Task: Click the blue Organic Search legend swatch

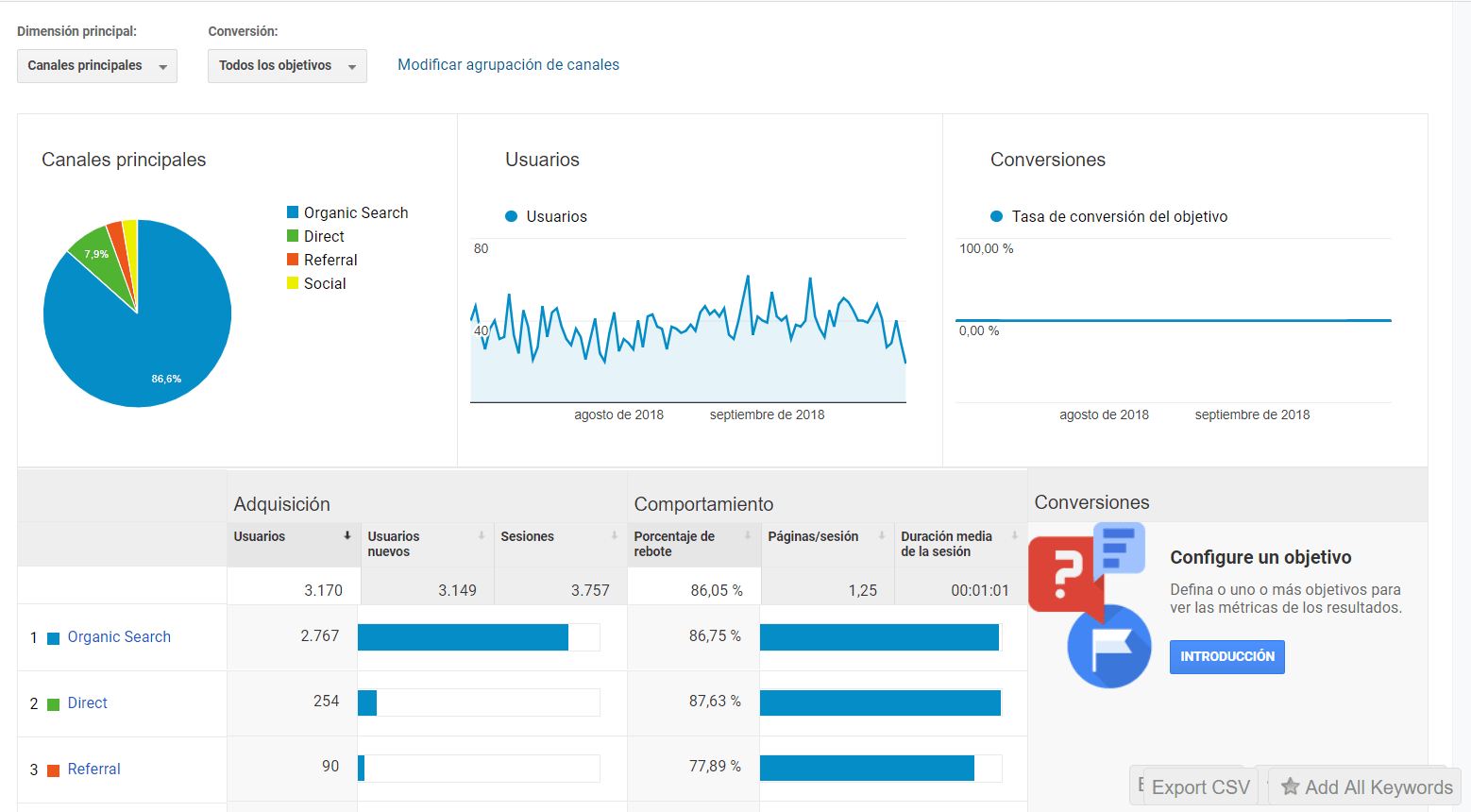Action: [x=293, y=212]
